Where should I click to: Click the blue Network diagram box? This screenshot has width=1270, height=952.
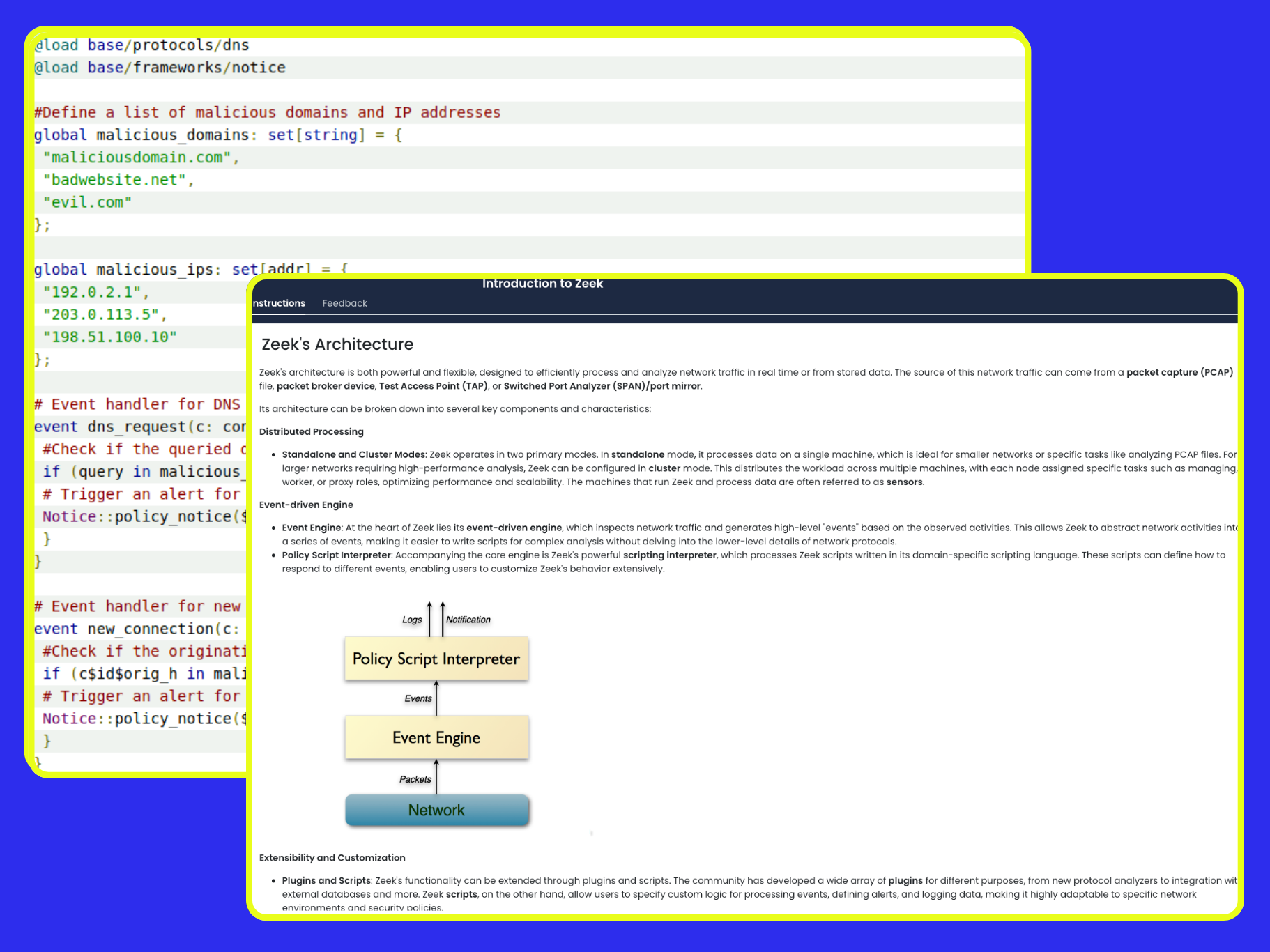pos(436,810)
